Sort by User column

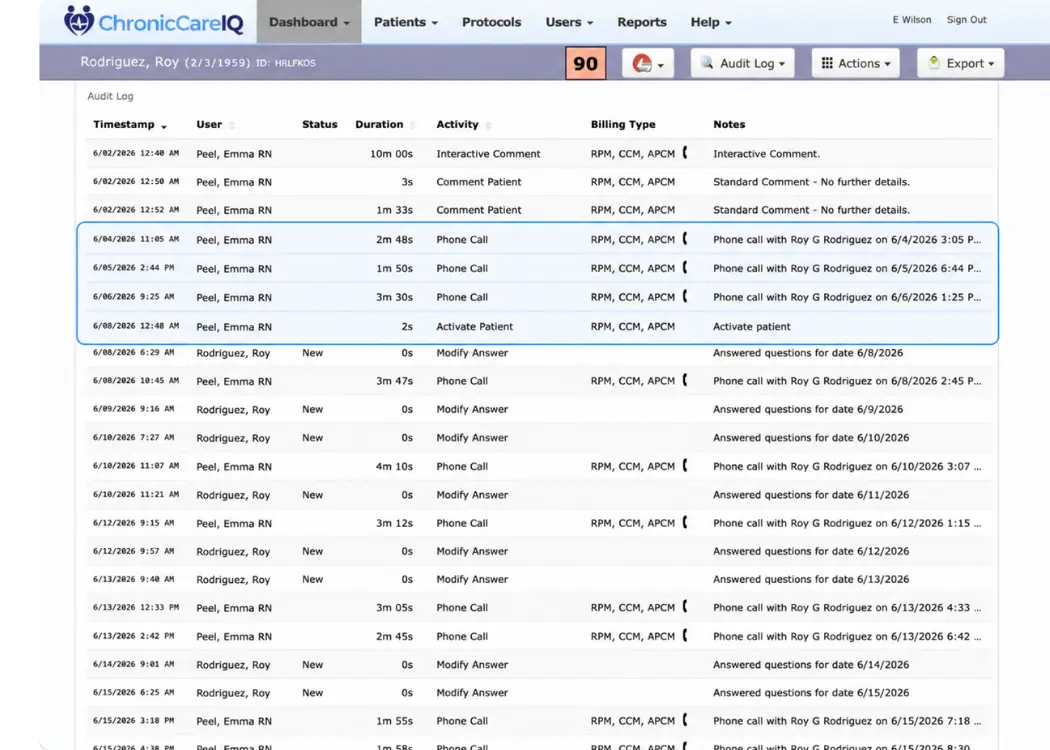215,125
